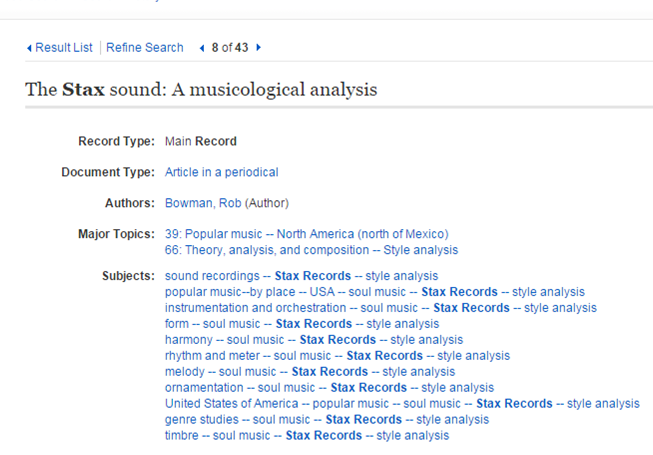The image size is (653, 455).
Task: Select the Main Record value text
Action: (201, 141)
